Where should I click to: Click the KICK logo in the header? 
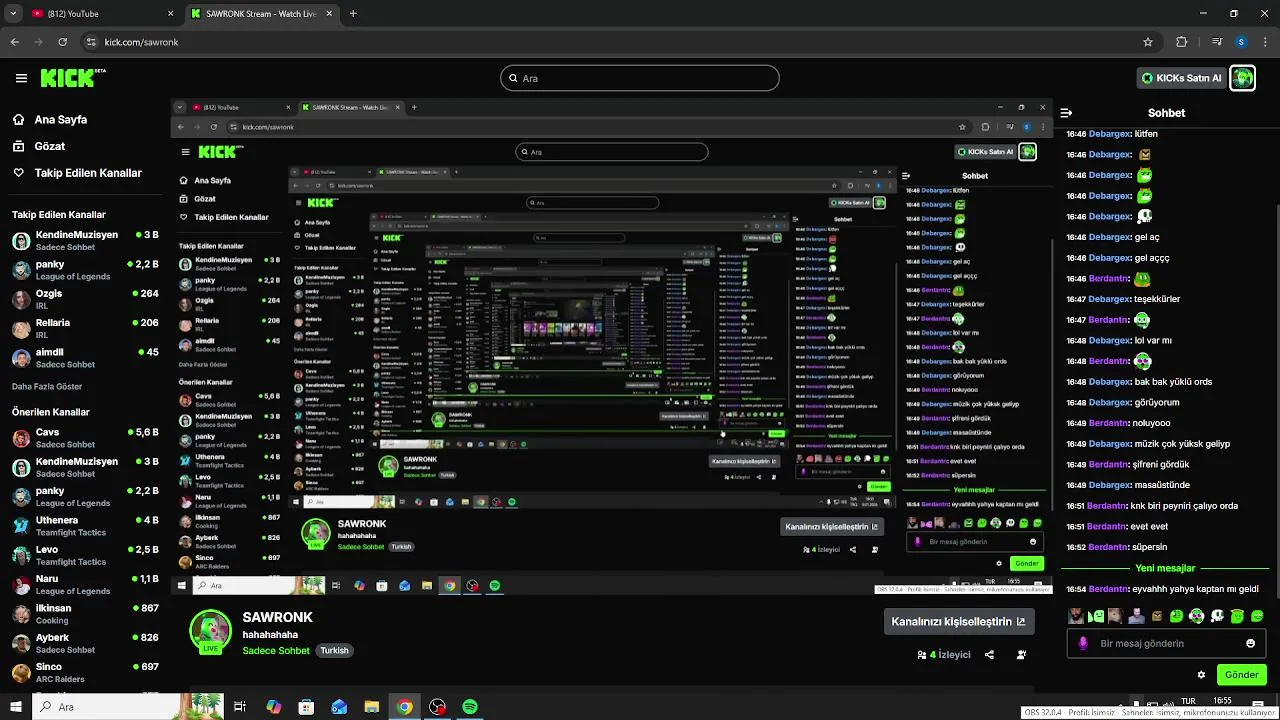[72, 78]
